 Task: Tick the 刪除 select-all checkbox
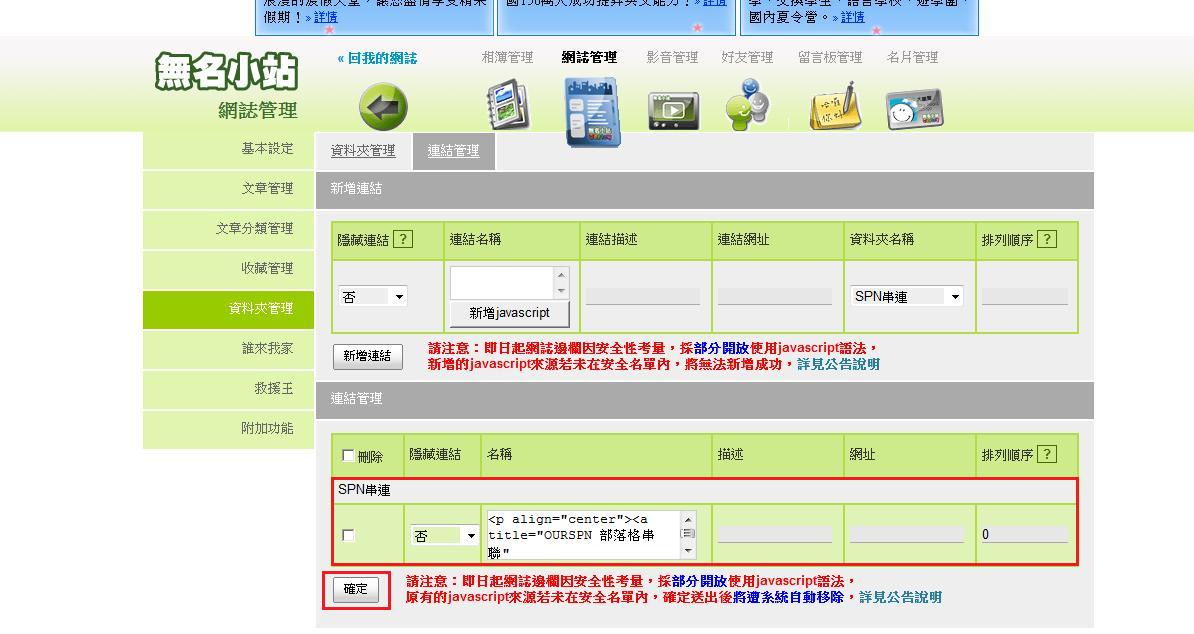point(348,455)
